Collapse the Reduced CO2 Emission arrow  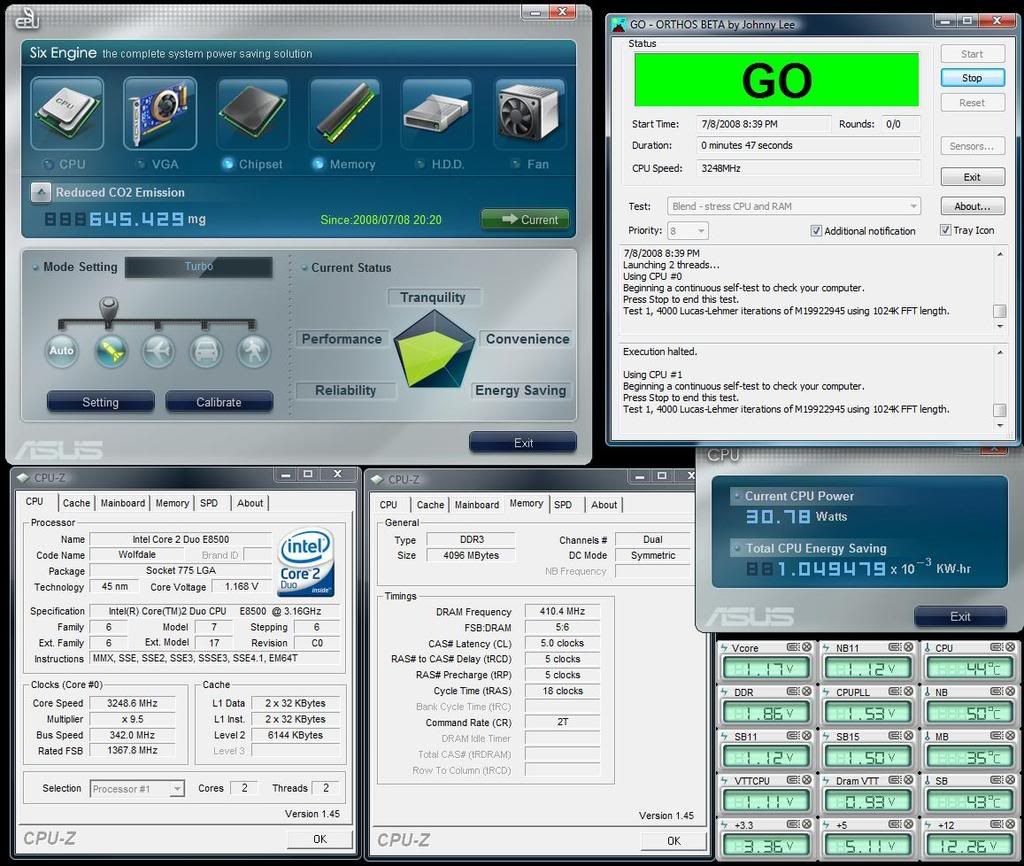coord(41,192)
